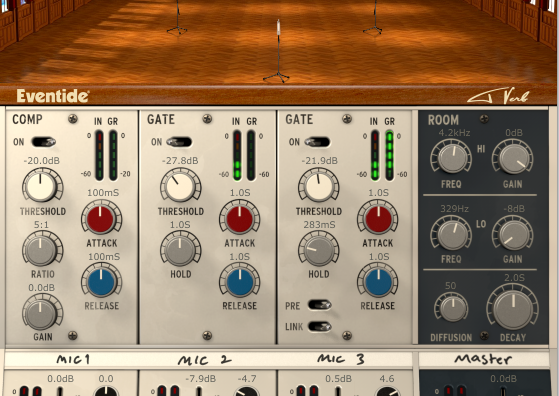This screenshot has height=396, width=559.
Task: Click the ROOM HI FREQ knob
Action: coord(451,157)
